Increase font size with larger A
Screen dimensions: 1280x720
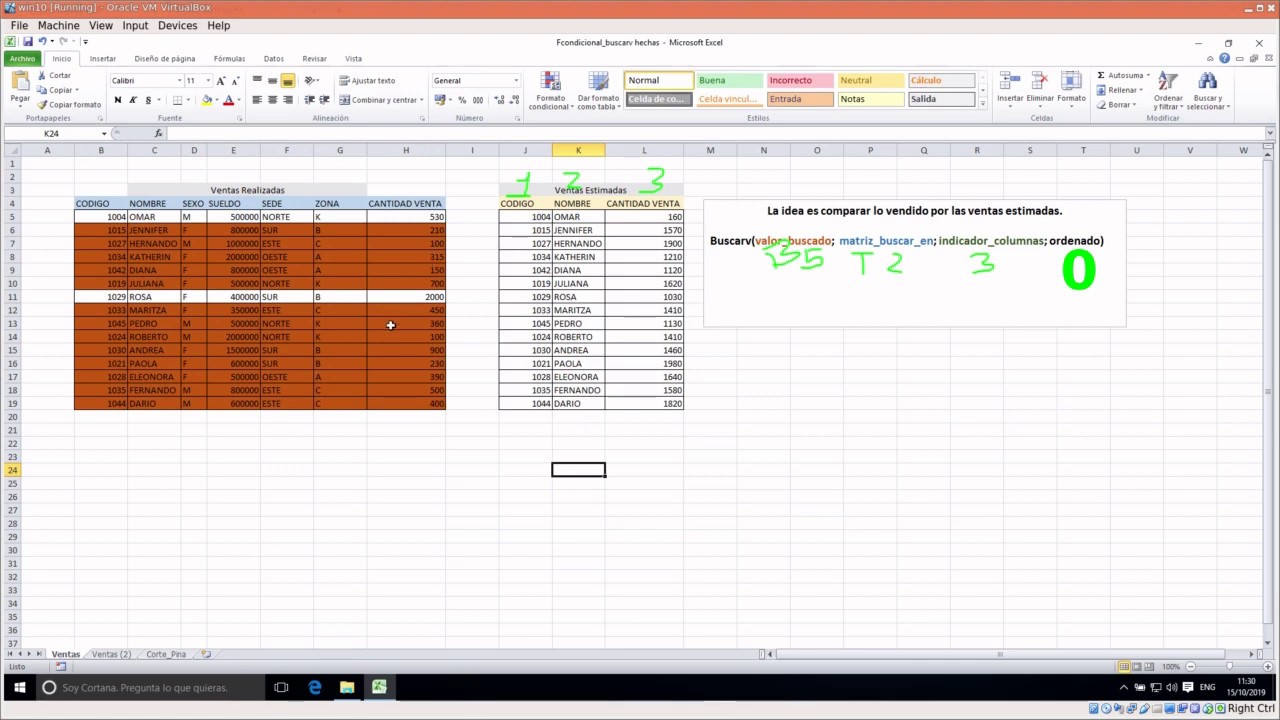click(221, 81)
